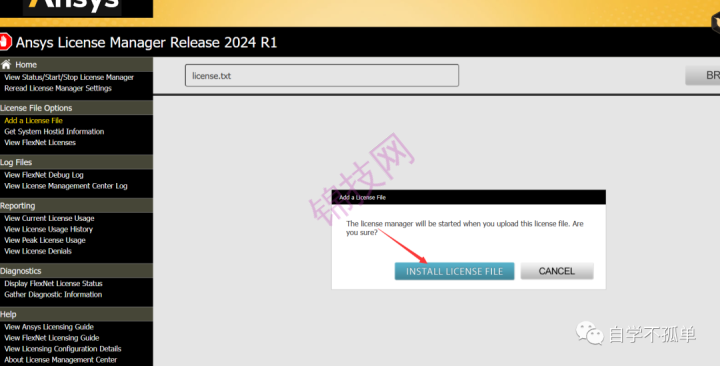Image resolution: width=720 pixels, height=366 pixels.
Task: Click the red stop icon beside title
Action: pos(5,42)
